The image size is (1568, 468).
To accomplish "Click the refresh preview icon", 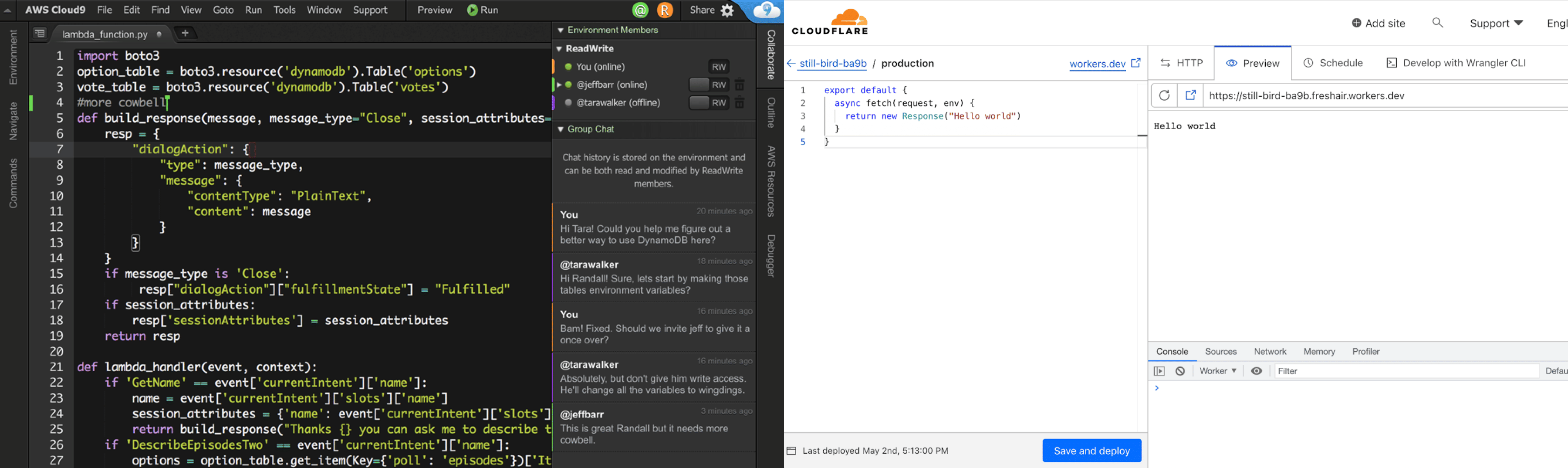I will (1164, 95).
